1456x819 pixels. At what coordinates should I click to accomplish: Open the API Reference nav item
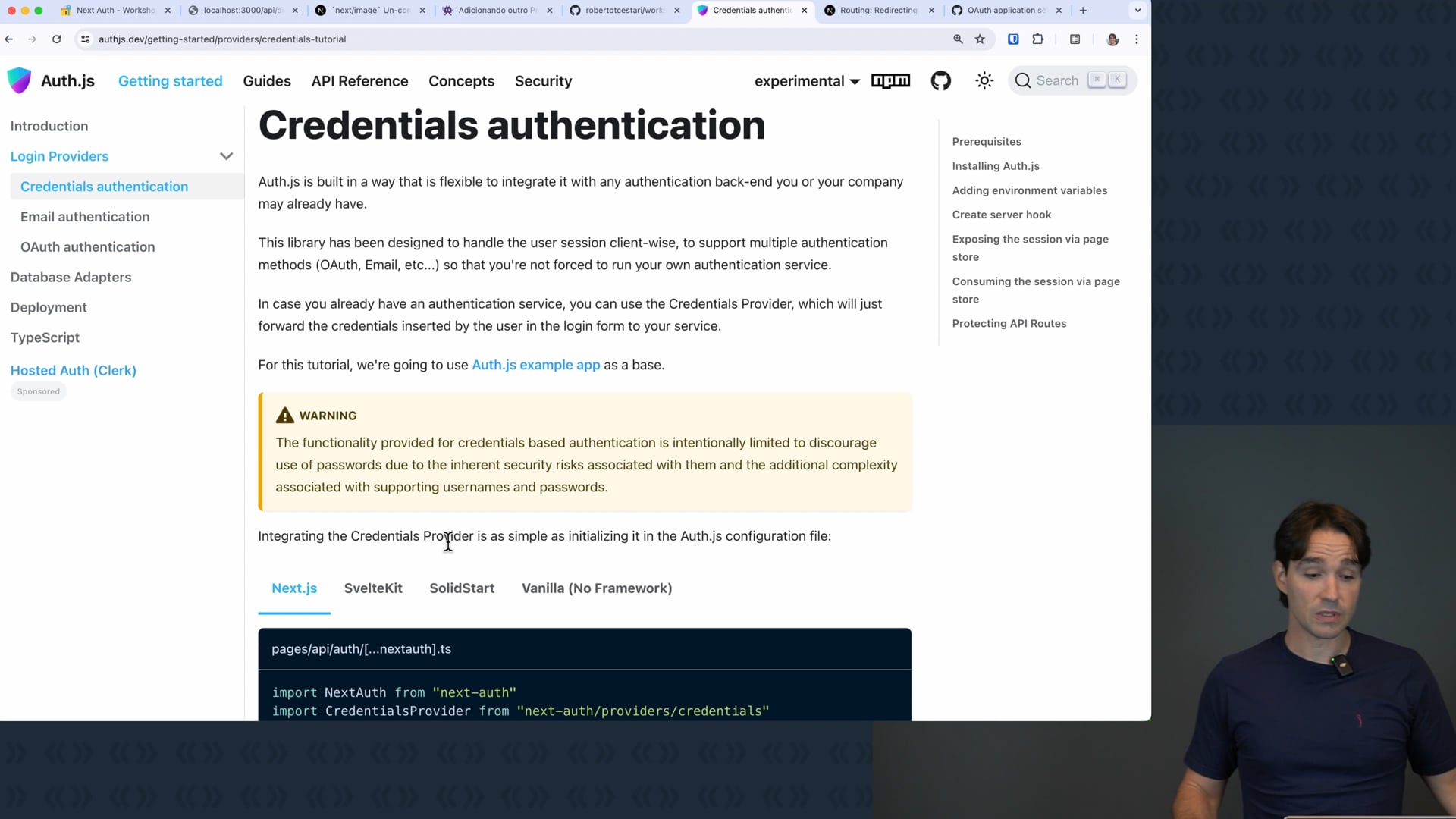[359, 81]
